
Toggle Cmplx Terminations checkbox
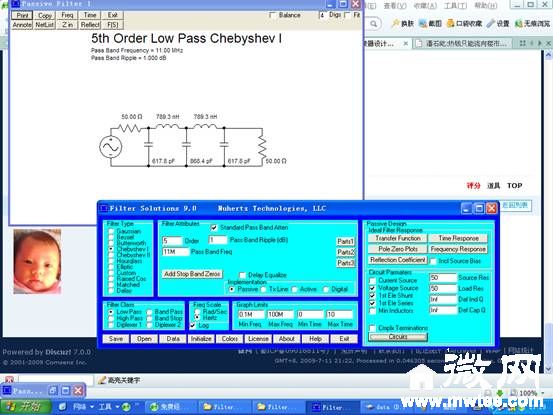tap(372, 328)
